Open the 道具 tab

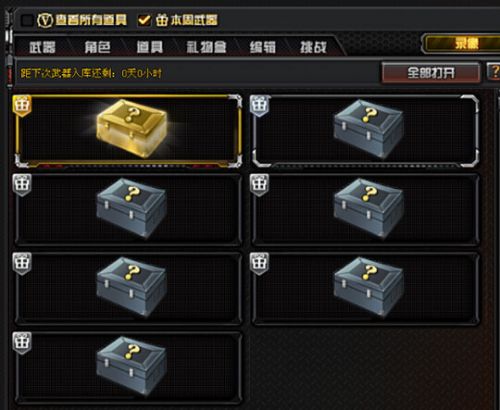click(x=150, y=47)
